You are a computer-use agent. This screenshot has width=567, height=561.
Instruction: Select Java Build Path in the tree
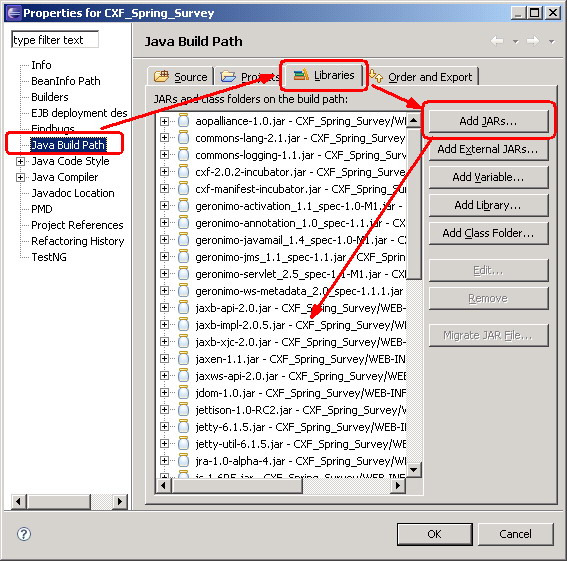click(68, 145)
